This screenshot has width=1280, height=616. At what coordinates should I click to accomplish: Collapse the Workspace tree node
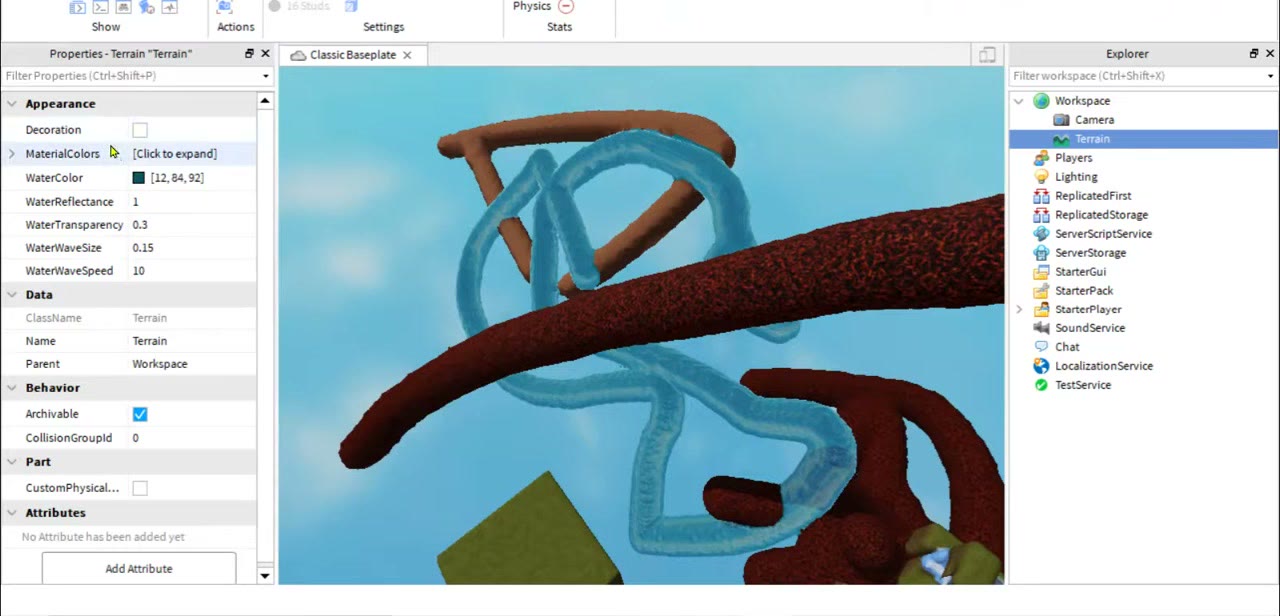coord(1019,101)
